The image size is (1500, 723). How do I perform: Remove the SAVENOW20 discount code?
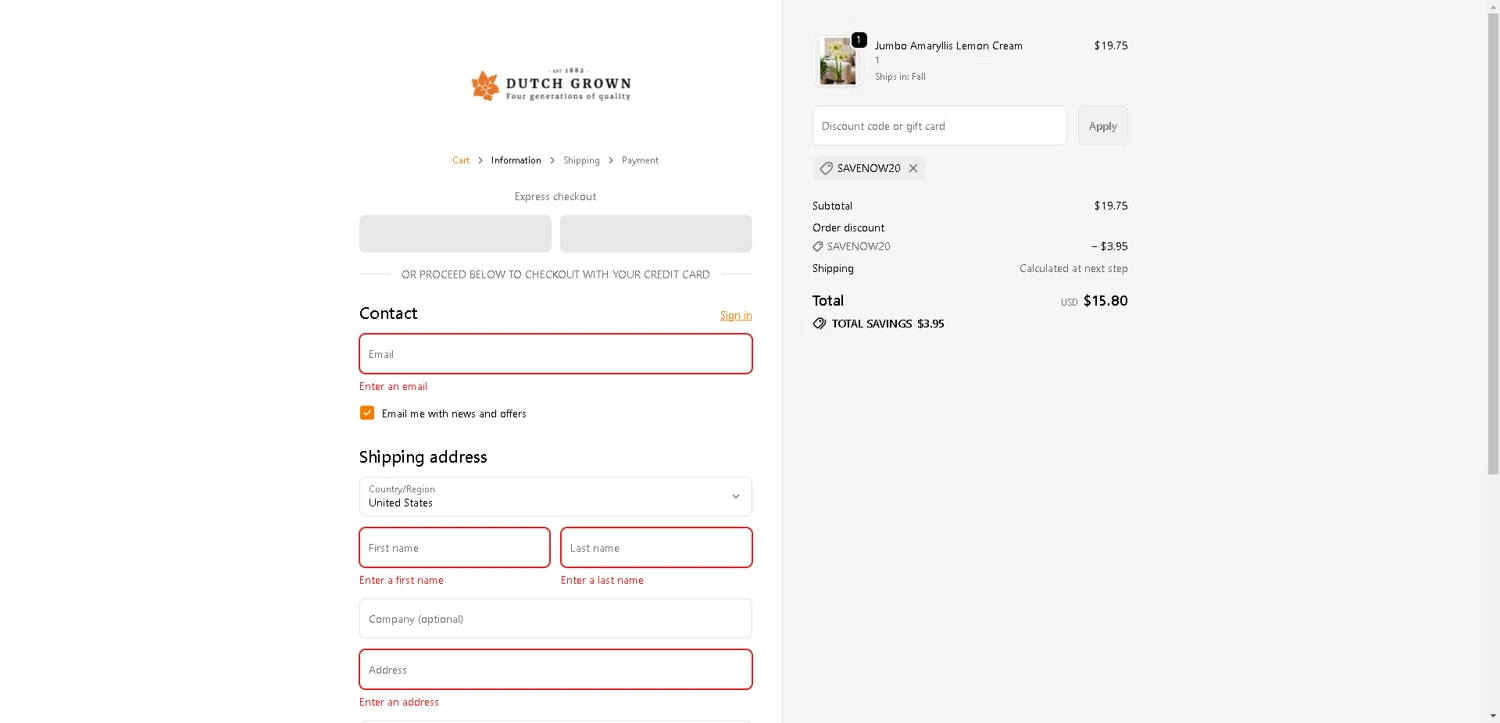(x=913, y=168)
